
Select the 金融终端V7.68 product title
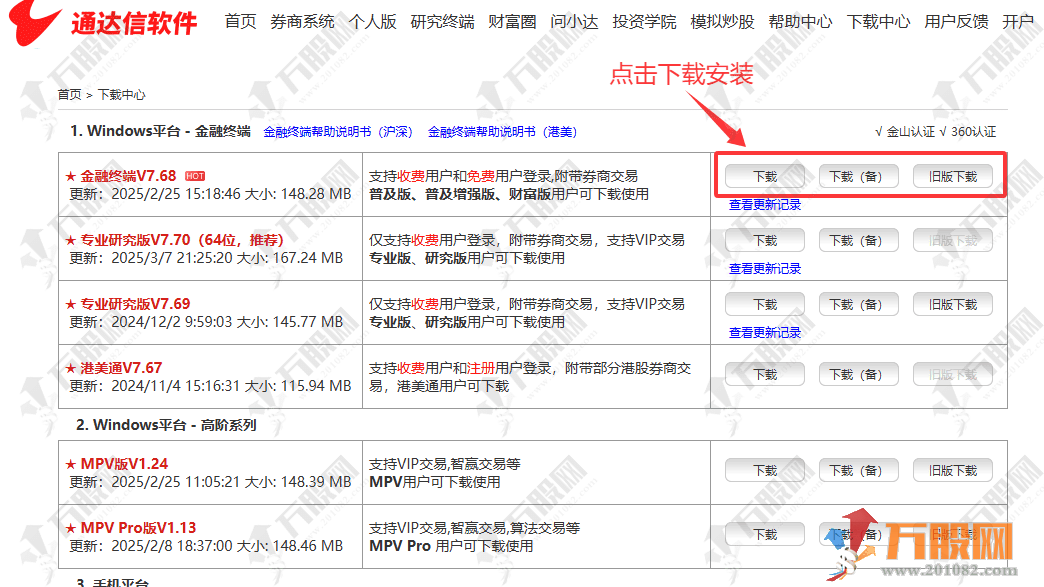128,176
